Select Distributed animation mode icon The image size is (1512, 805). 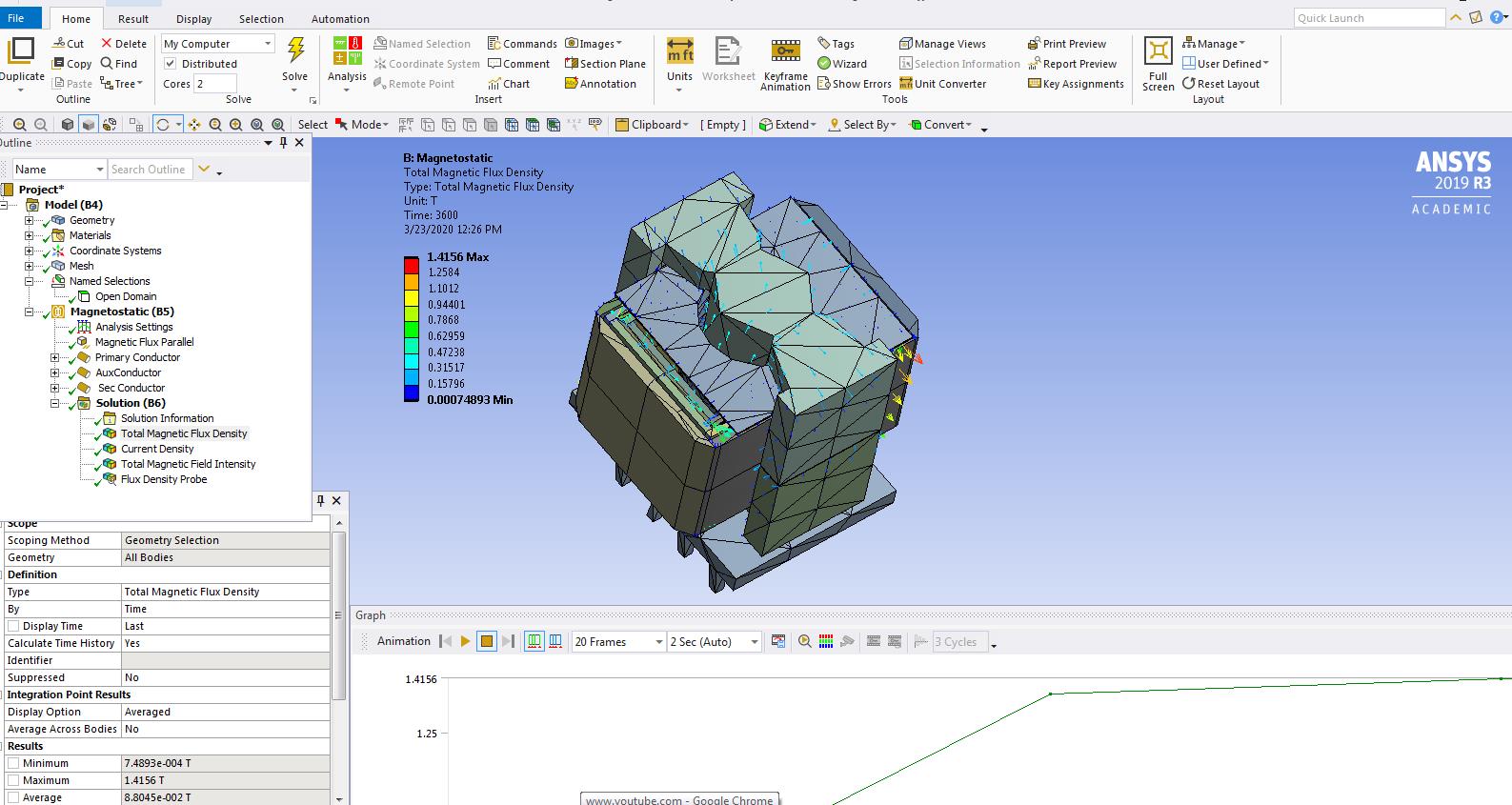534,642
